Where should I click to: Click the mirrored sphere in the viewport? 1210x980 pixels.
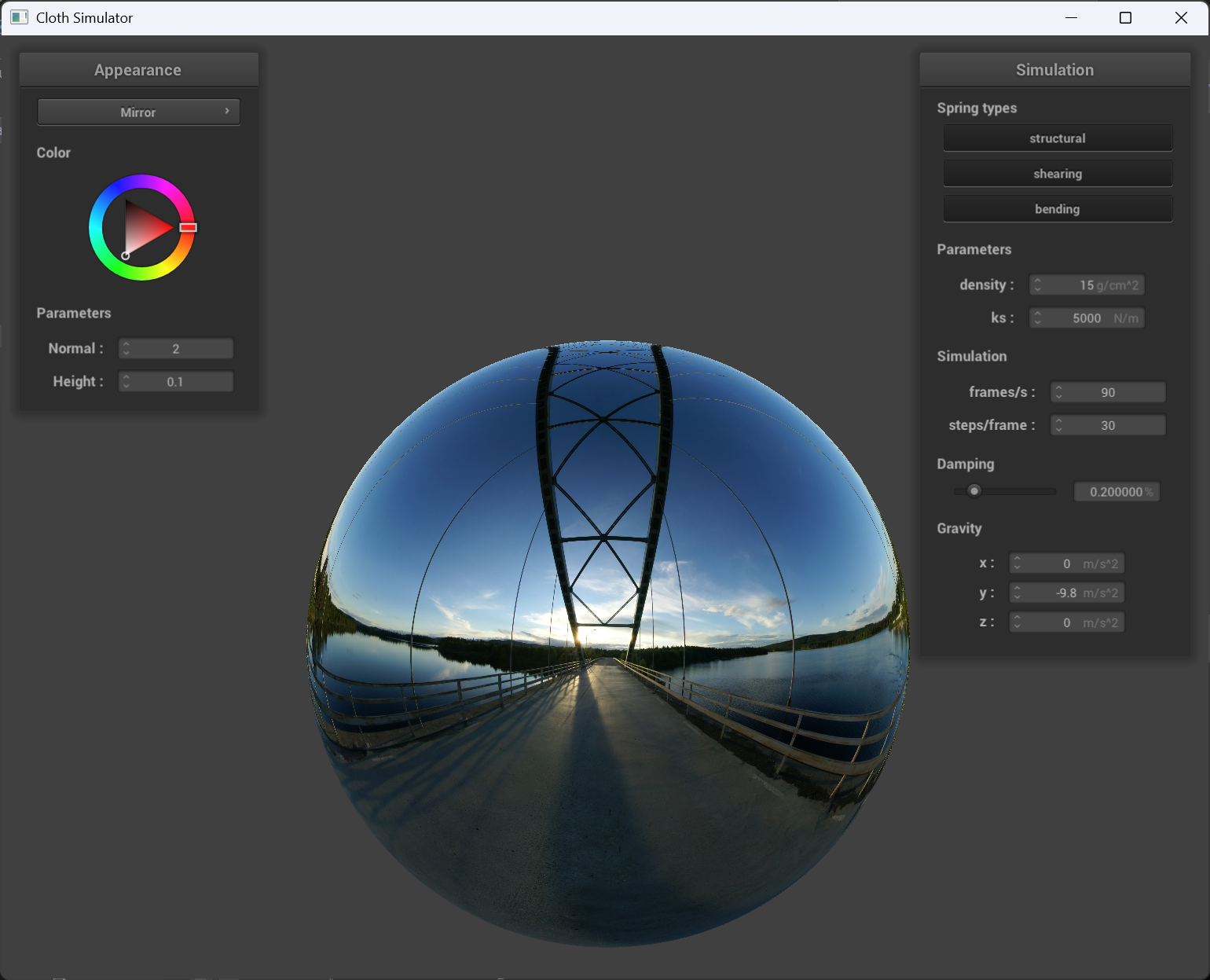[x=607, y=643]
